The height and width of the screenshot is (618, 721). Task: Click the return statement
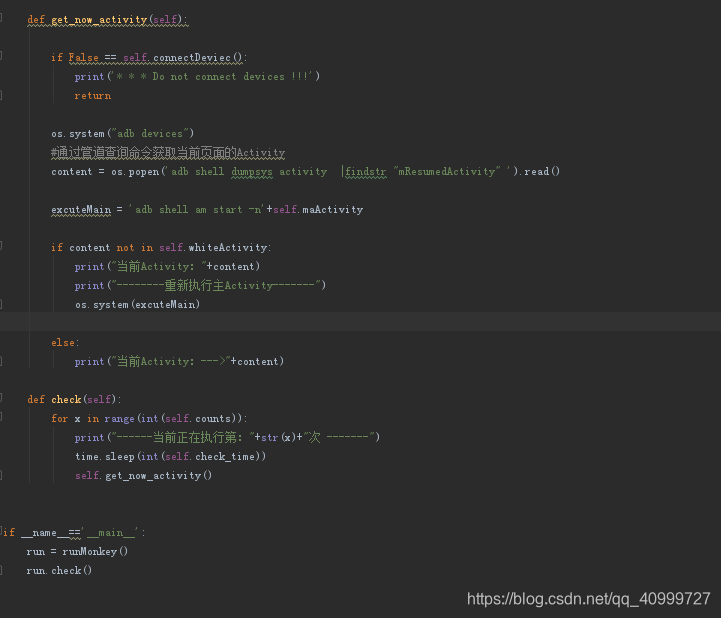(x=92, y=96)
